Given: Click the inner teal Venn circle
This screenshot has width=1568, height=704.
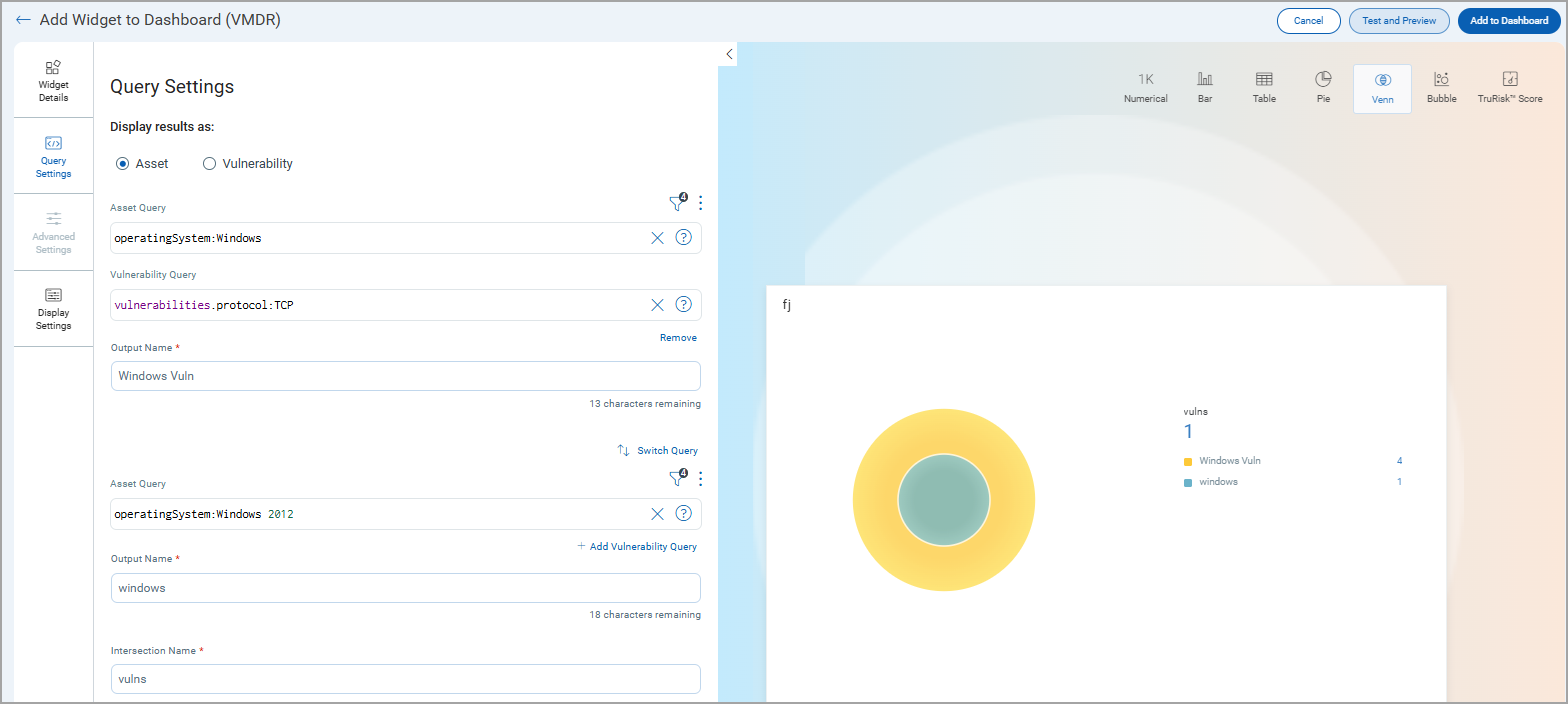Looking at the screenshot, I should tap(944, 501).
